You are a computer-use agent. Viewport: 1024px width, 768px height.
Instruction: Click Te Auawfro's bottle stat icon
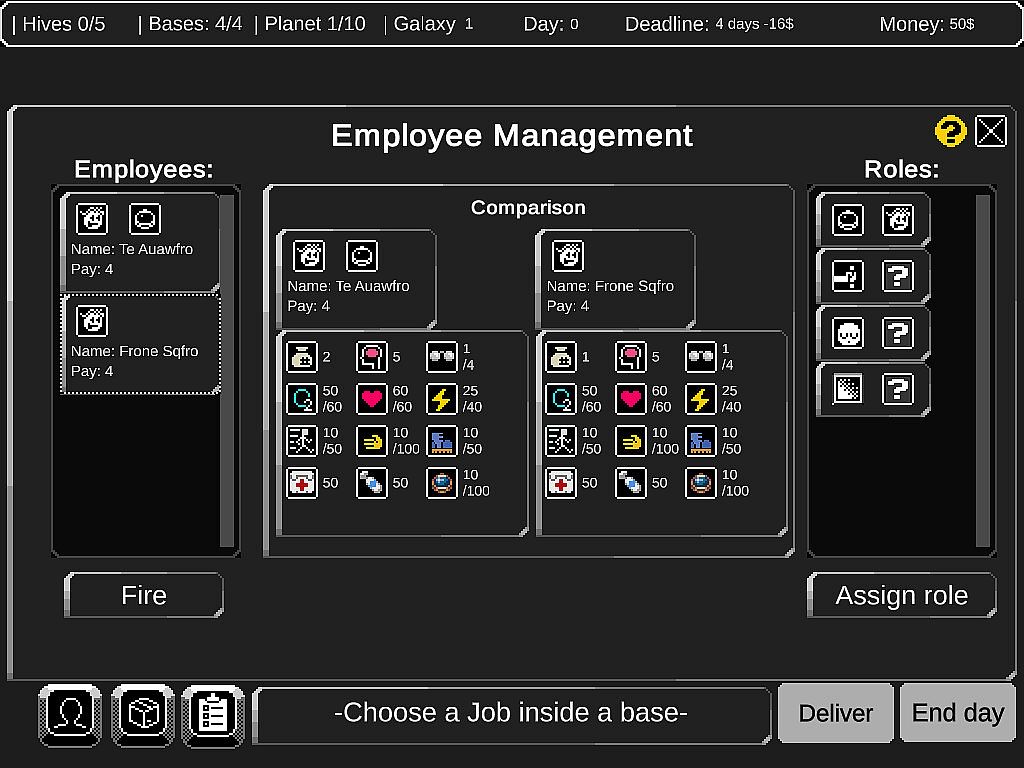point(372,483)
